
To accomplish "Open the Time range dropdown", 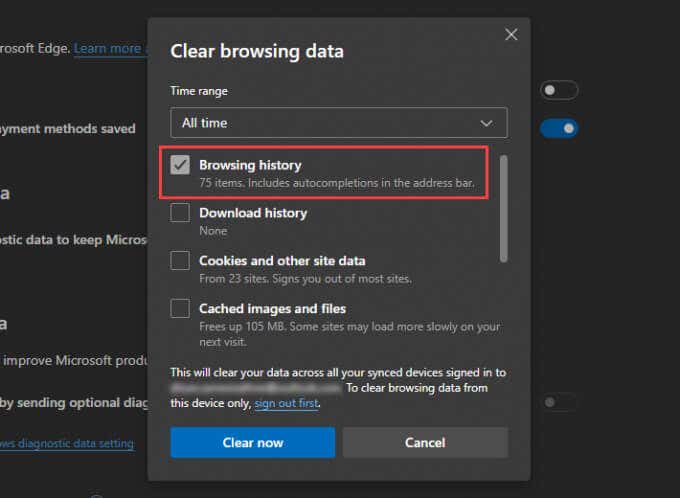I will 338,123.
